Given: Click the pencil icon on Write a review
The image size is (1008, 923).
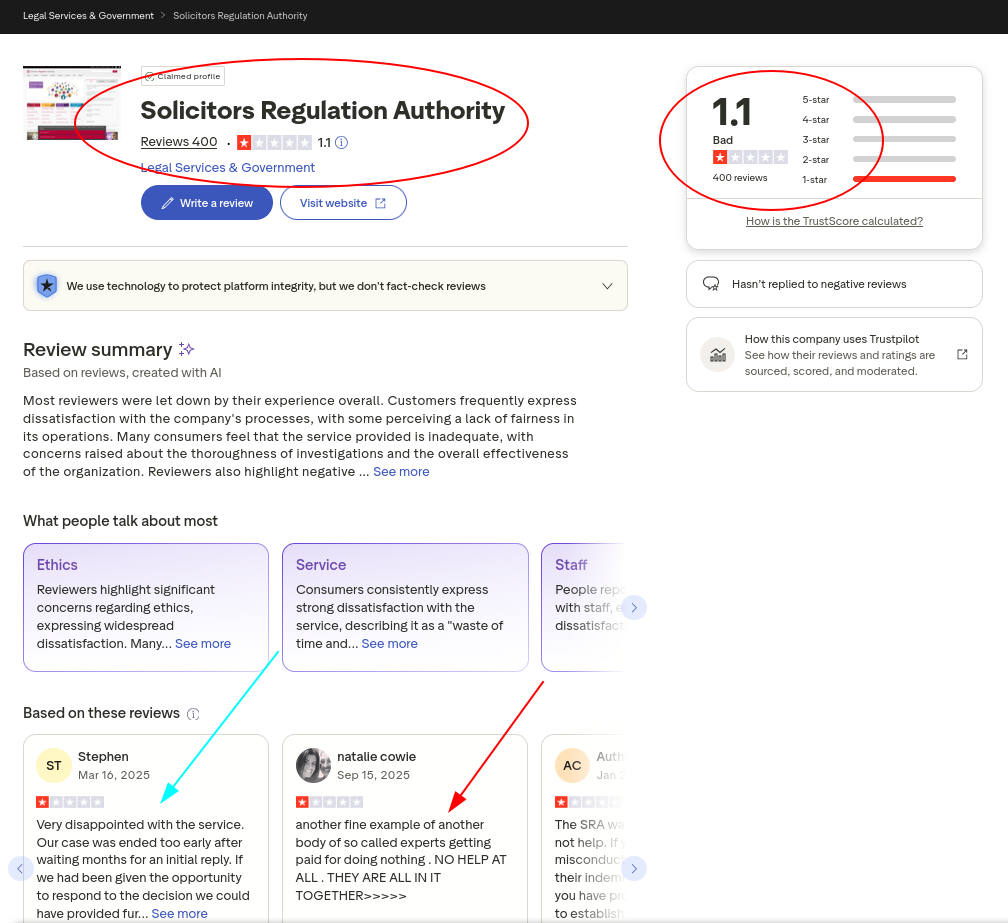Looking at the screenshot, I should 167,202.
